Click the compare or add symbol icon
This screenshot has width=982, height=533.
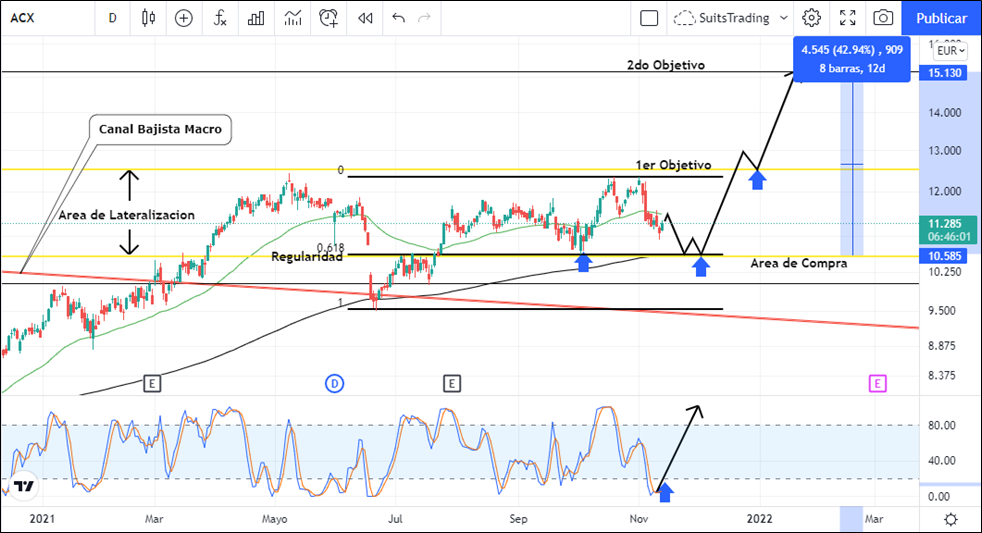pos(184,18)
